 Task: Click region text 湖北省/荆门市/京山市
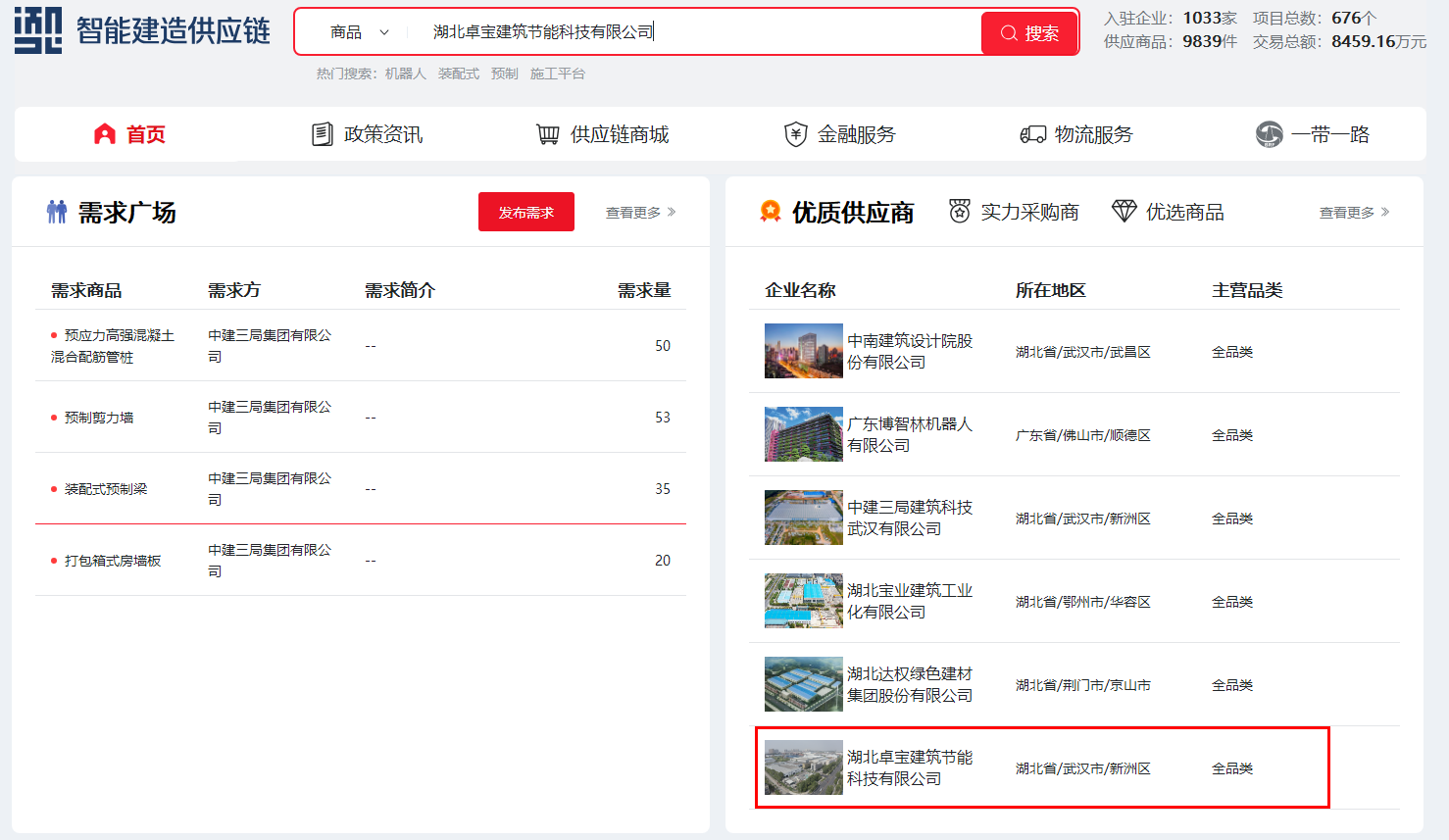pos(1083,685)
